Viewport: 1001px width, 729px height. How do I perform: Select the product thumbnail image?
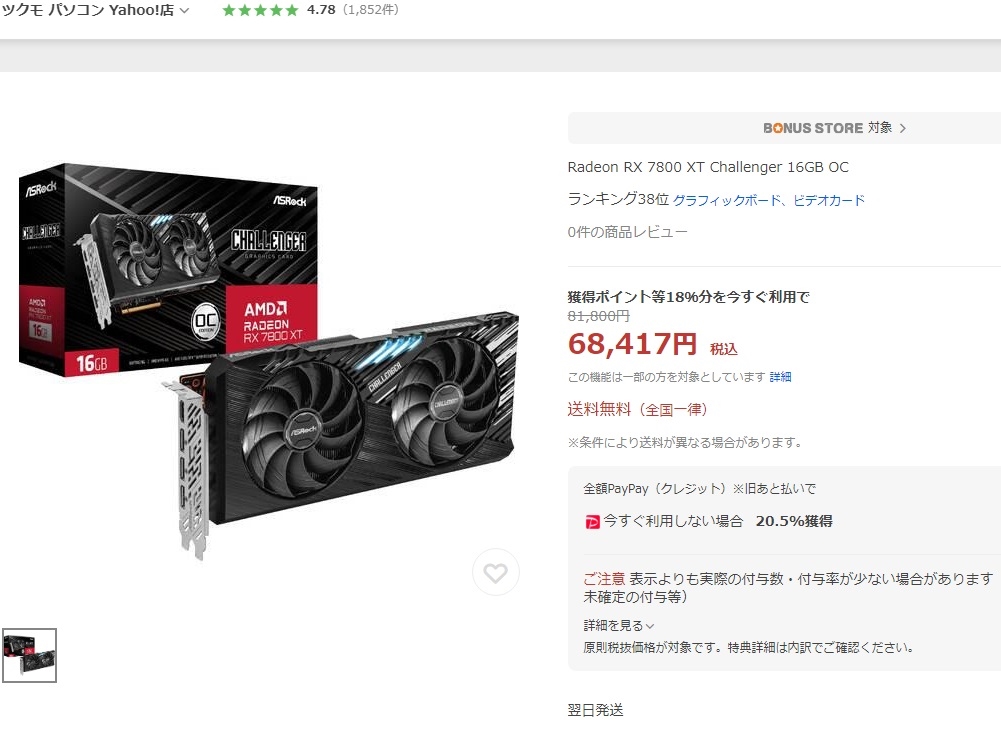[29, 655]
